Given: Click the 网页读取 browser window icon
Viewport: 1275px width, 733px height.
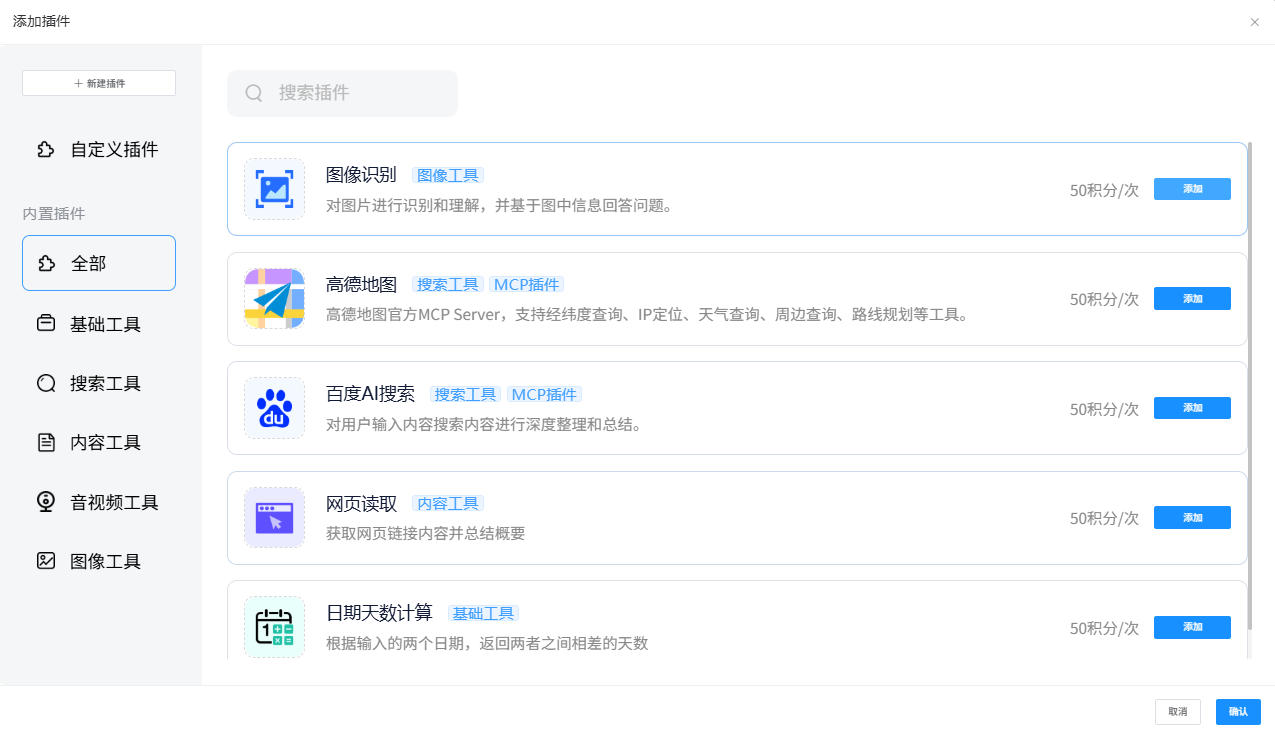Looking at the screenshot, I should tap(274, 518).
